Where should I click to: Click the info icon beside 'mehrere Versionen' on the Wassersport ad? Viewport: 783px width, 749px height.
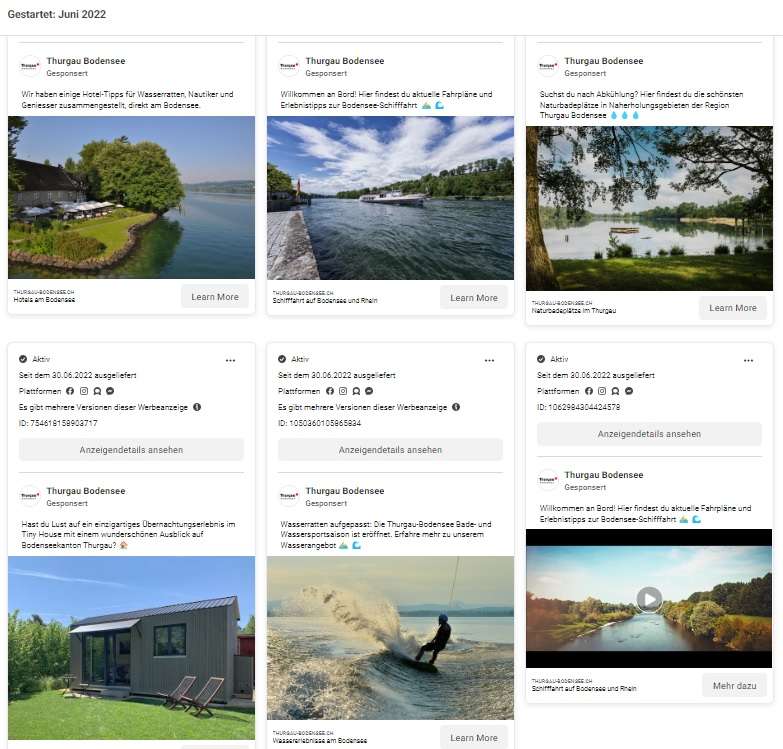point(456,407)
